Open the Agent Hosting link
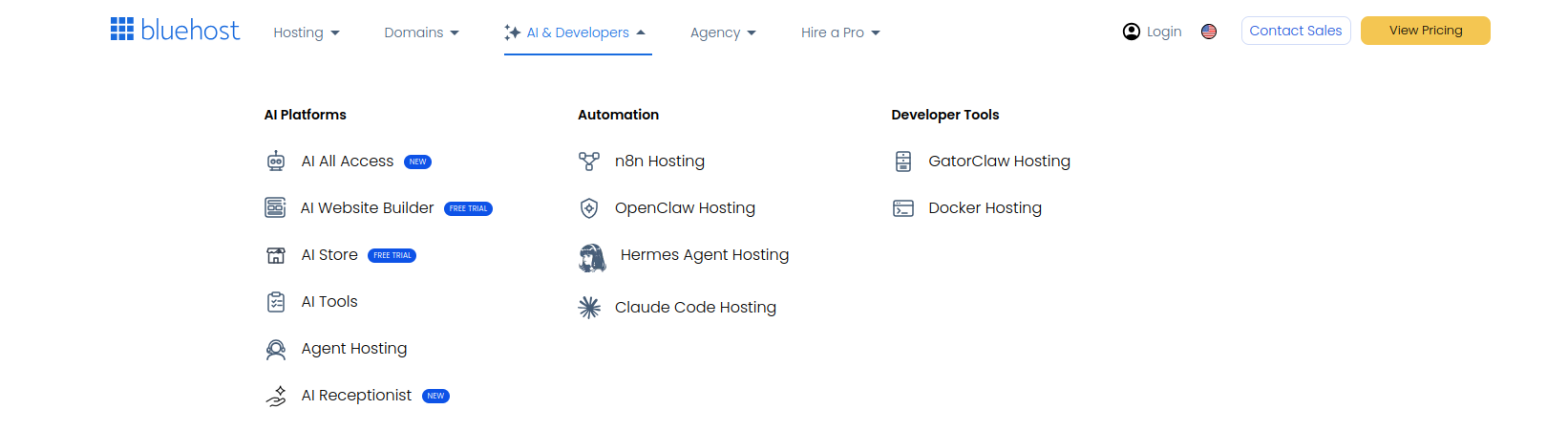This screenshot has height=431, width=1568. 354,349
